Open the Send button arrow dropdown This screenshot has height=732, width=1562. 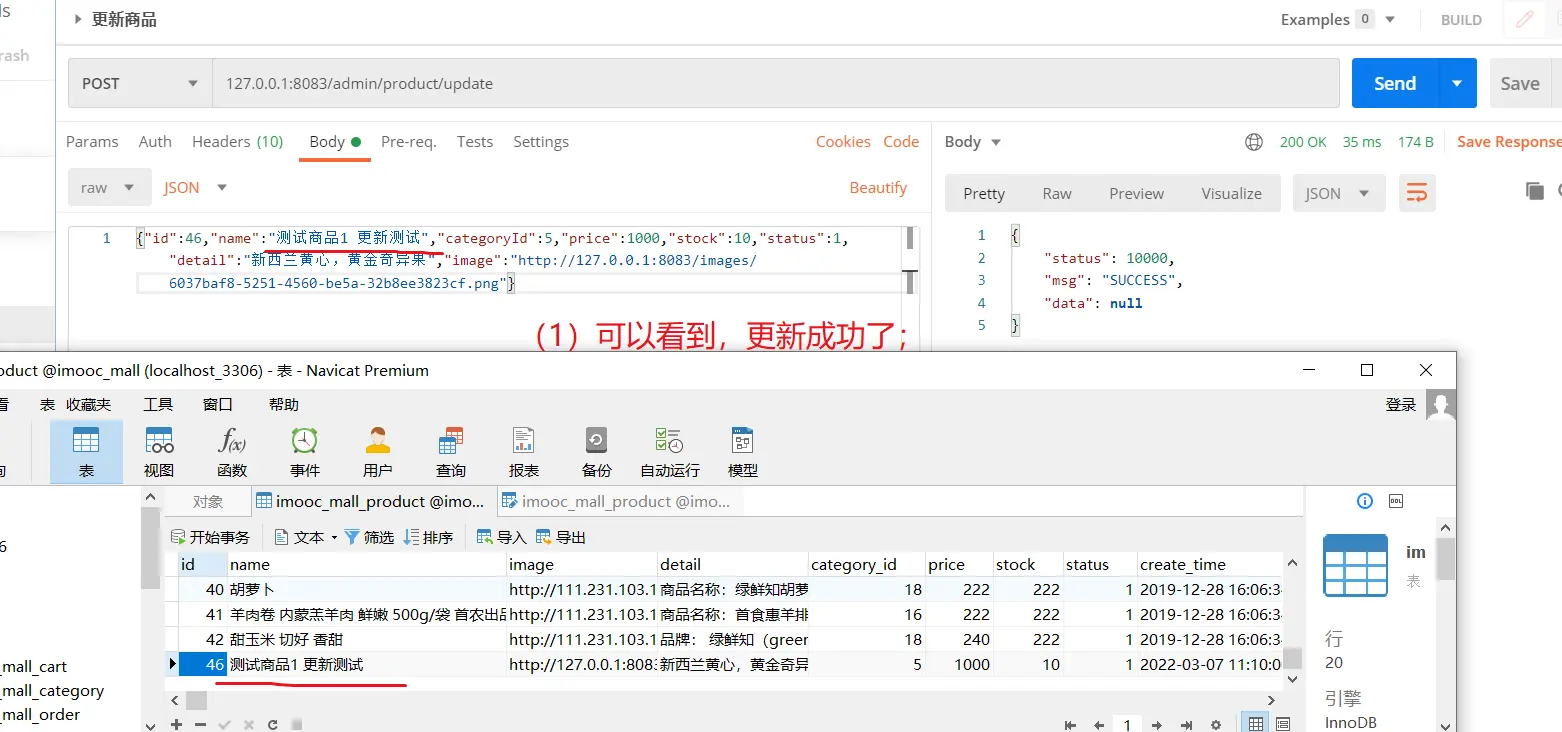(1457, 84)
